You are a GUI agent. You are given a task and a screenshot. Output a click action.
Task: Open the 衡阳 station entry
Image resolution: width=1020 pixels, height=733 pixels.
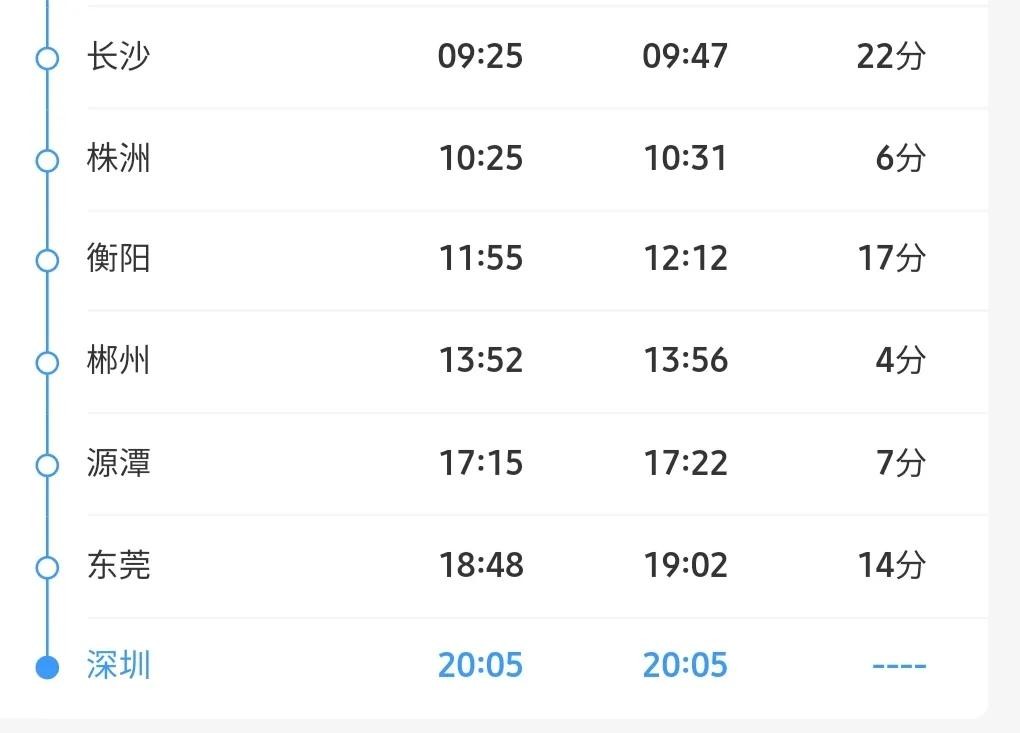pyautogui.click(x=118, y=260)
